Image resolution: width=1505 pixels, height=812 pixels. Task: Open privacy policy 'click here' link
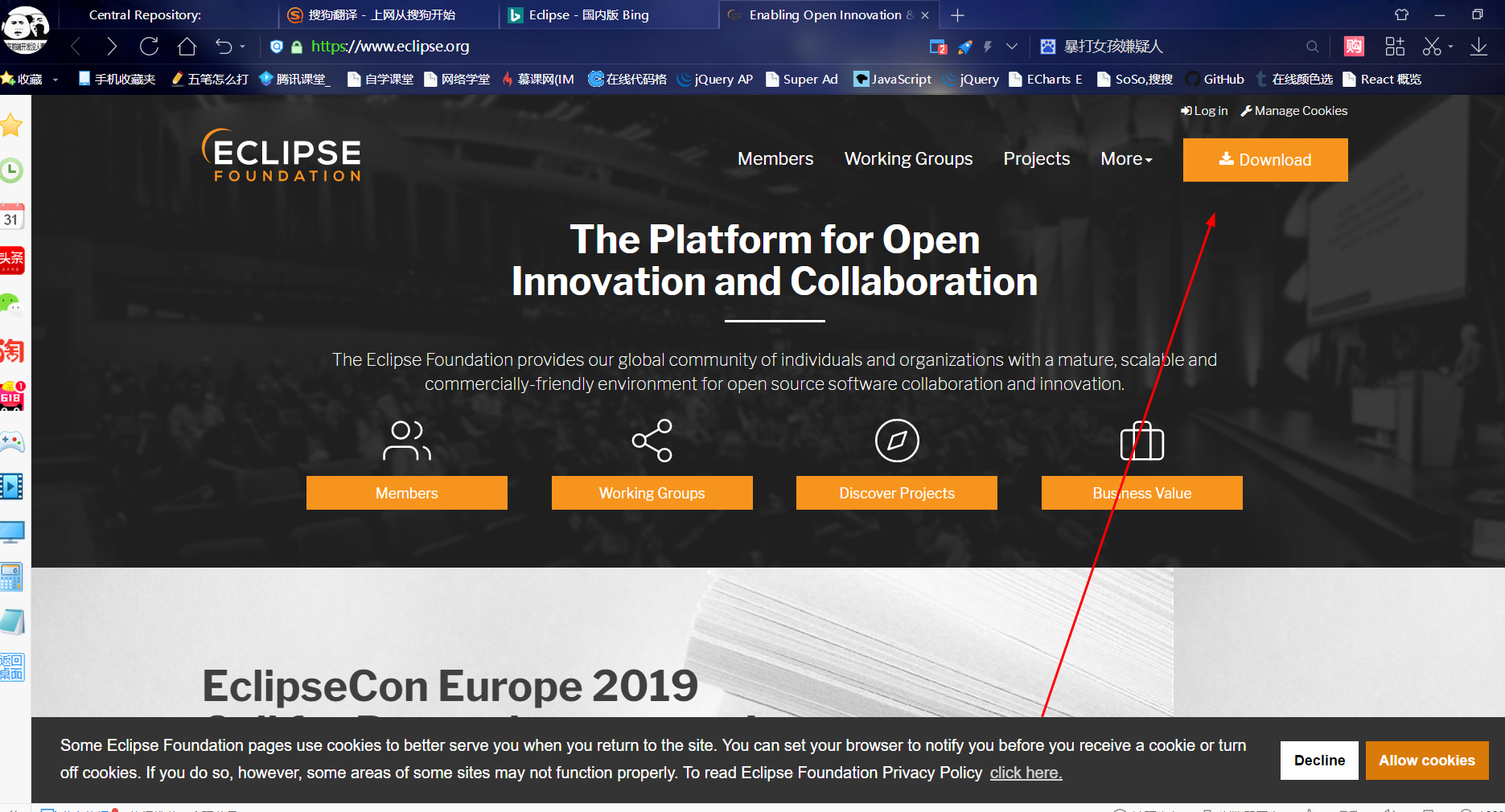click(x=1026, y=773)
